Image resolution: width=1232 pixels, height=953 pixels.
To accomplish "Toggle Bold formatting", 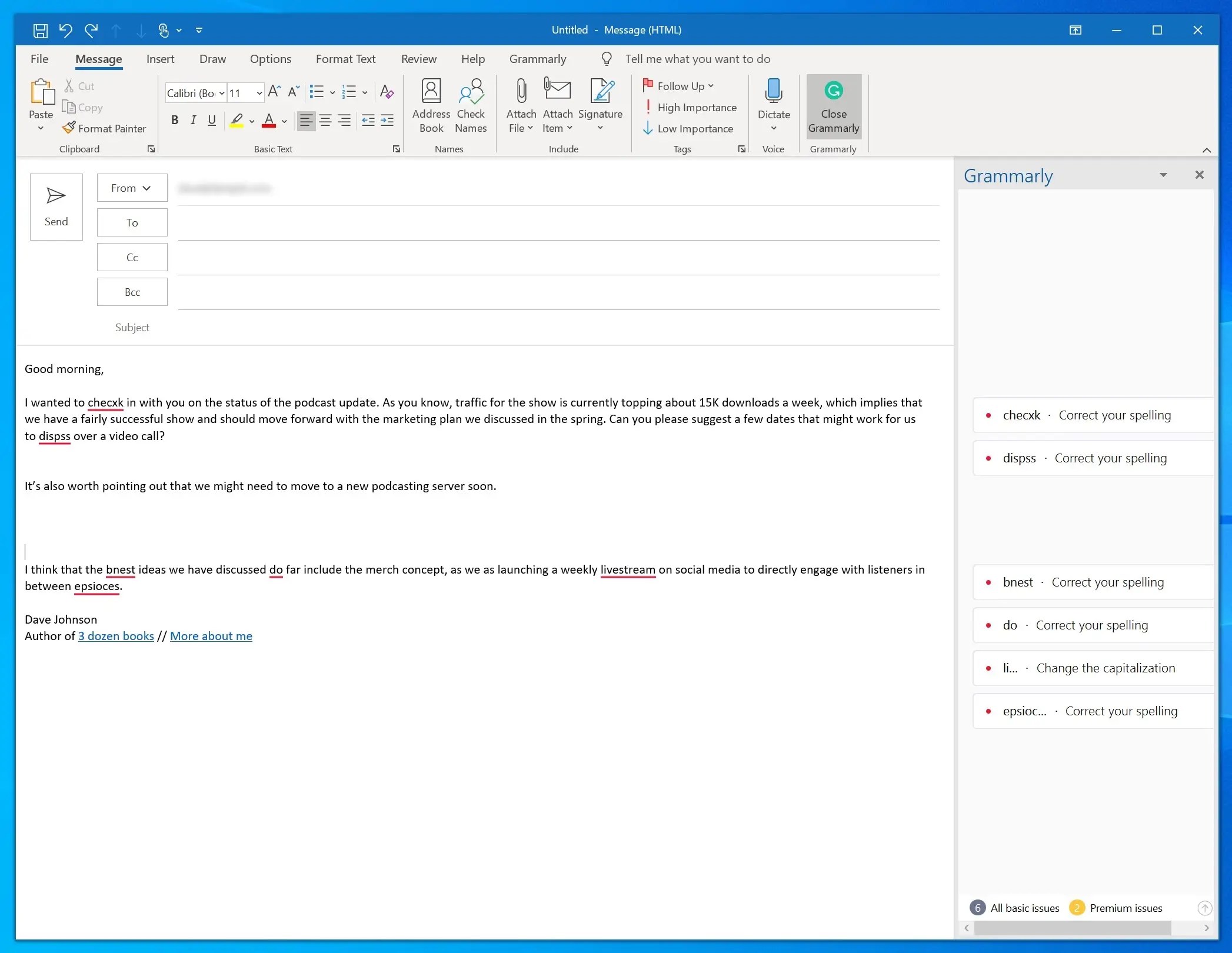I will 174,121.
